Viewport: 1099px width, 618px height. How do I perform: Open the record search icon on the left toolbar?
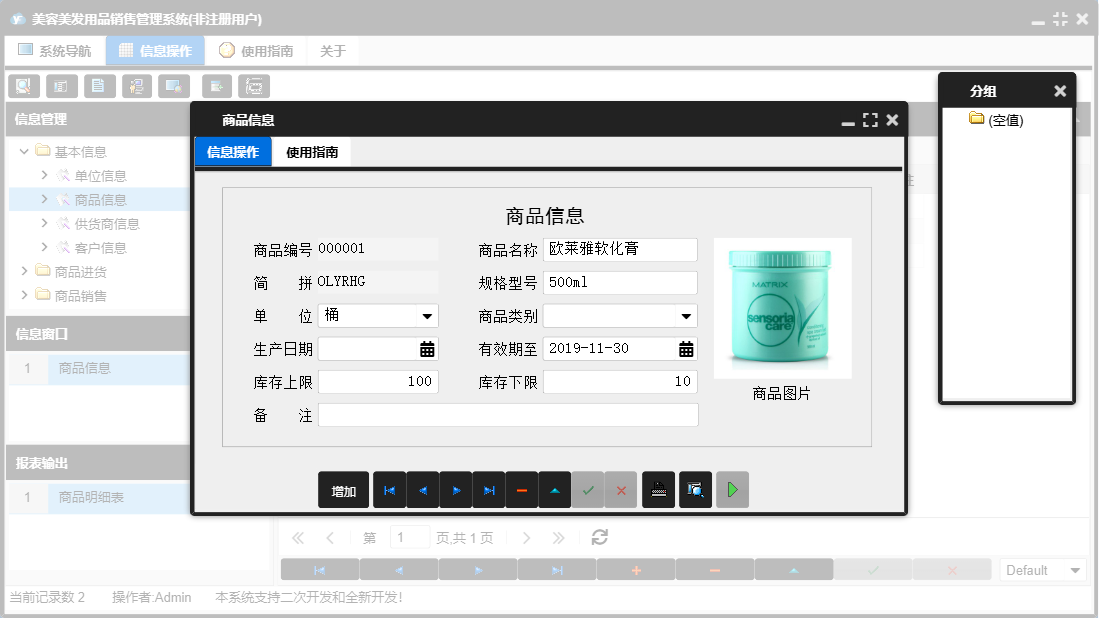click(23, 86)
